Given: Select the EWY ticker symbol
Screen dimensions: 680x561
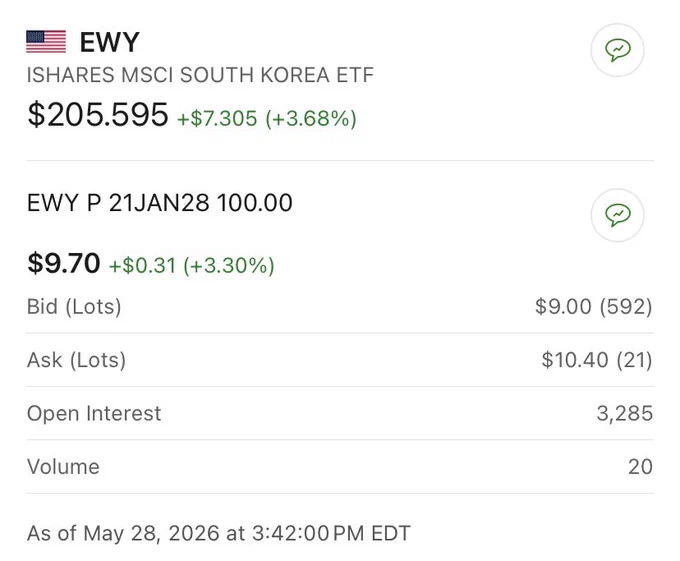Looking at the screenshot, I should click(x=109, y=42).
